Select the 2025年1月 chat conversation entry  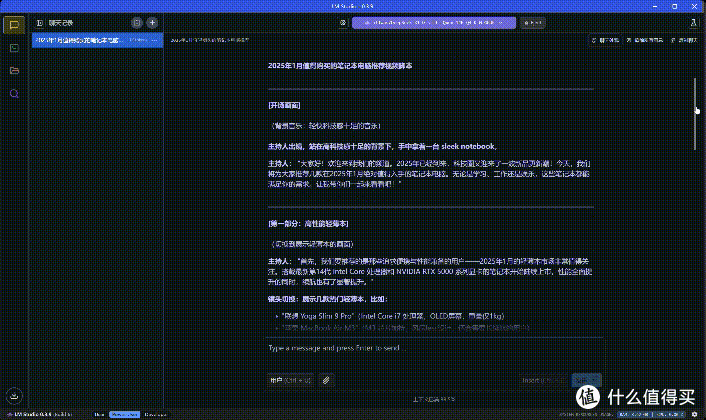(x=97, y=40)
